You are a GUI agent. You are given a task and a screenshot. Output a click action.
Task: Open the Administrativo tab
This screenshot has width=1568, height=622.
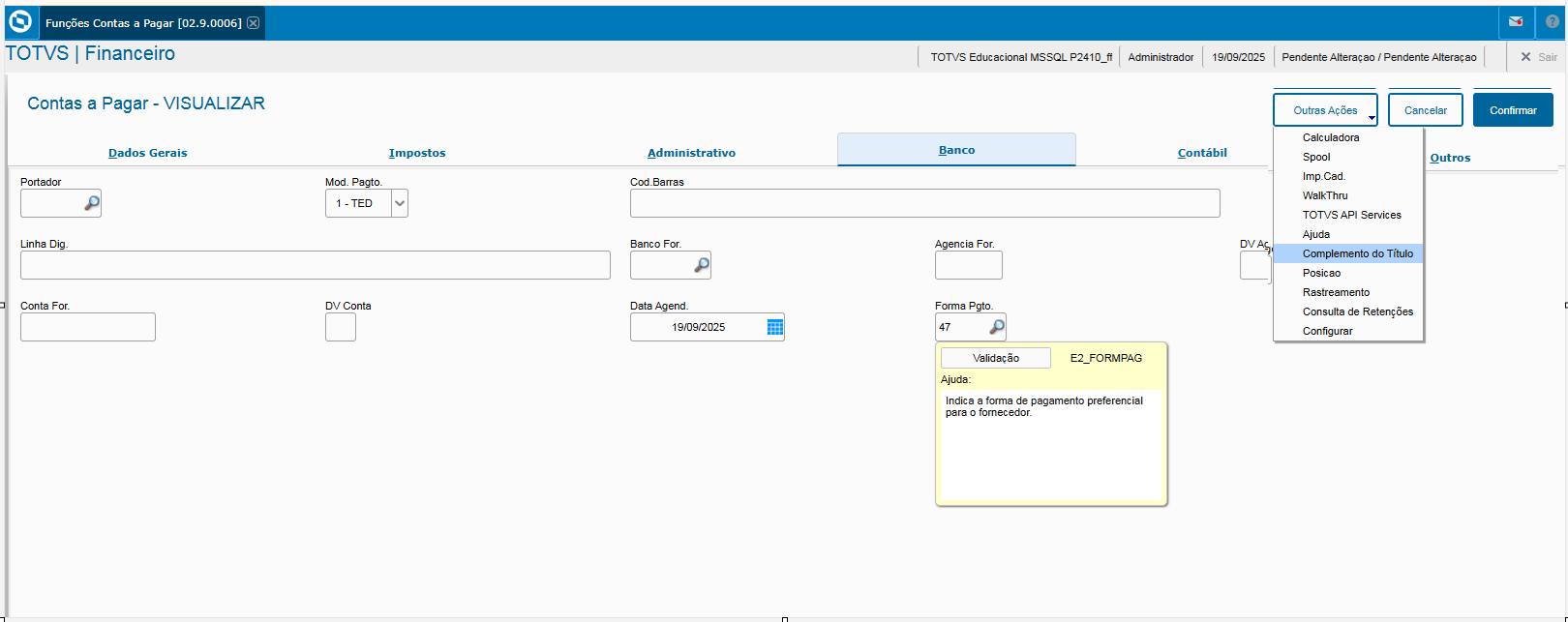691,153
